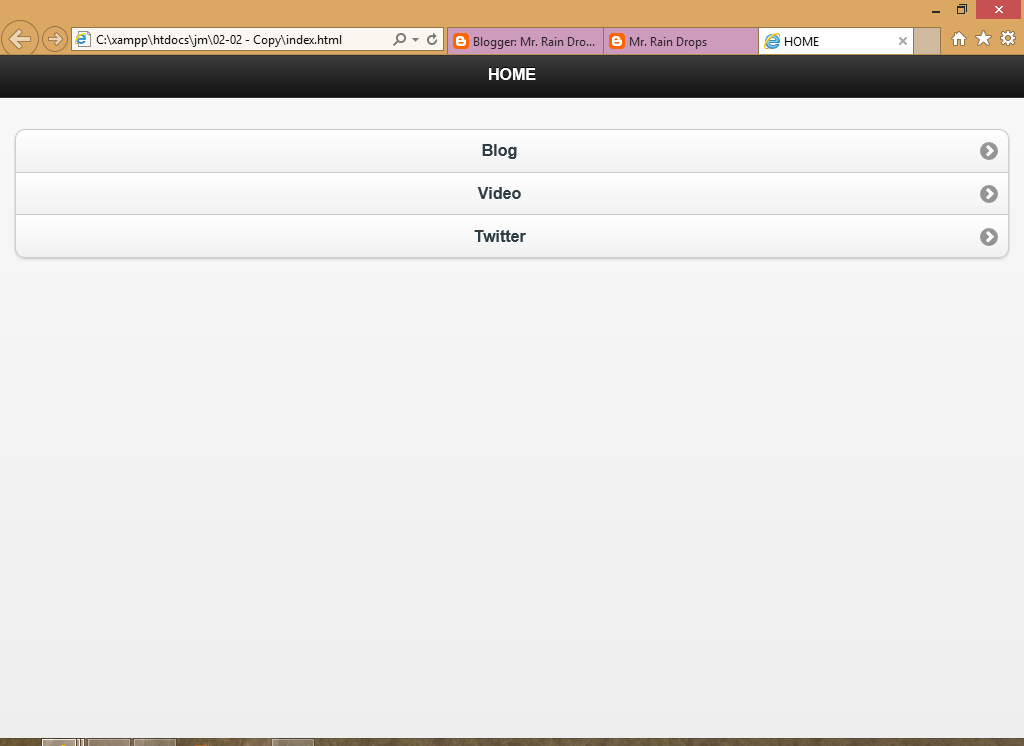
Task: Refresh the page with the reload icon
Action: coord(432,40)
